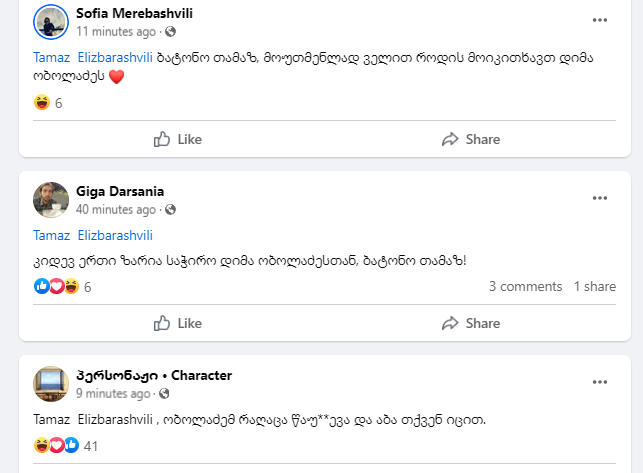Click Giga Darsania's profile avatar
Viewport: 643px width, 473px height.
tap(51, 200)
